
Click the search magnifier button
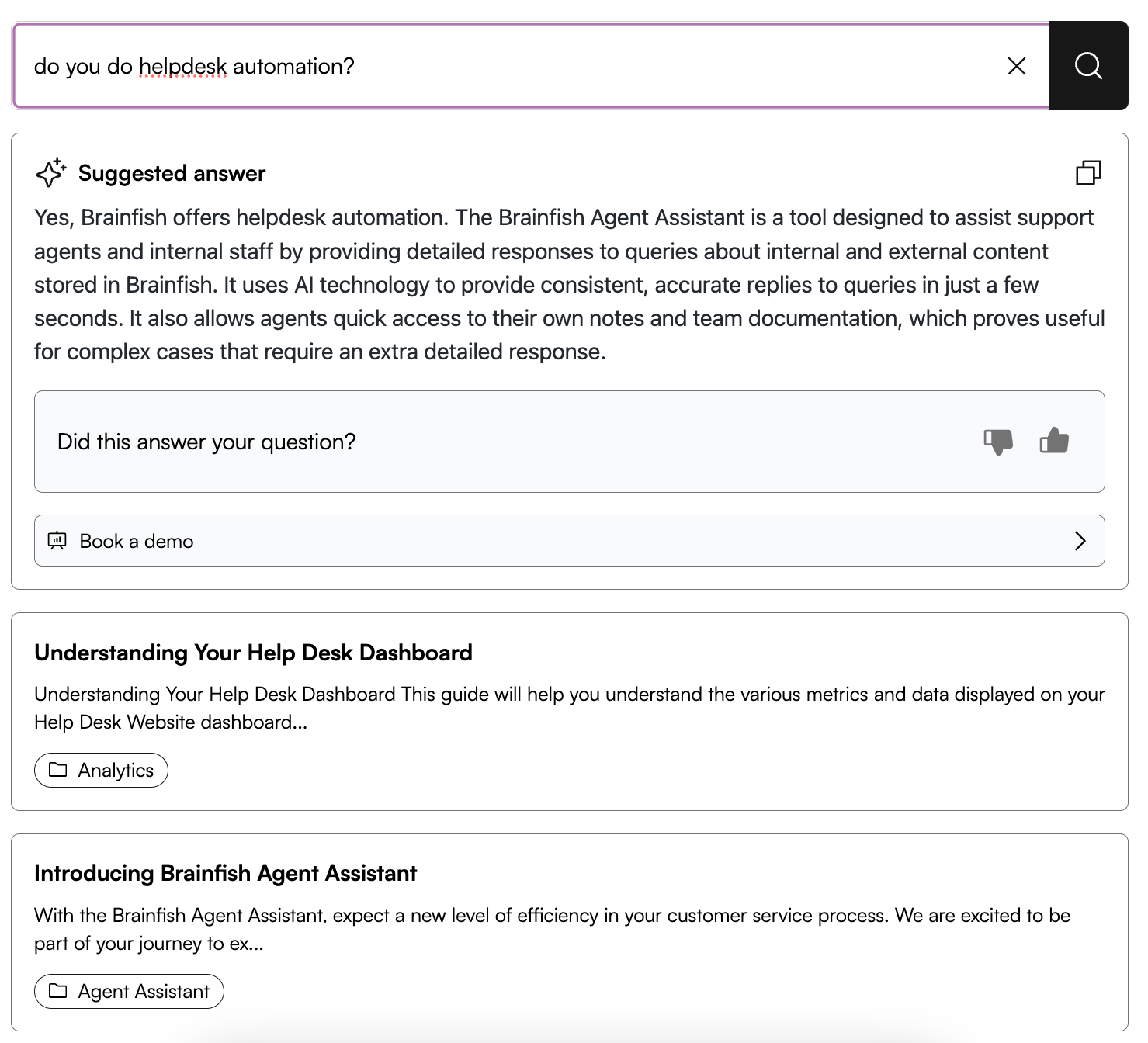[1088, 66]
